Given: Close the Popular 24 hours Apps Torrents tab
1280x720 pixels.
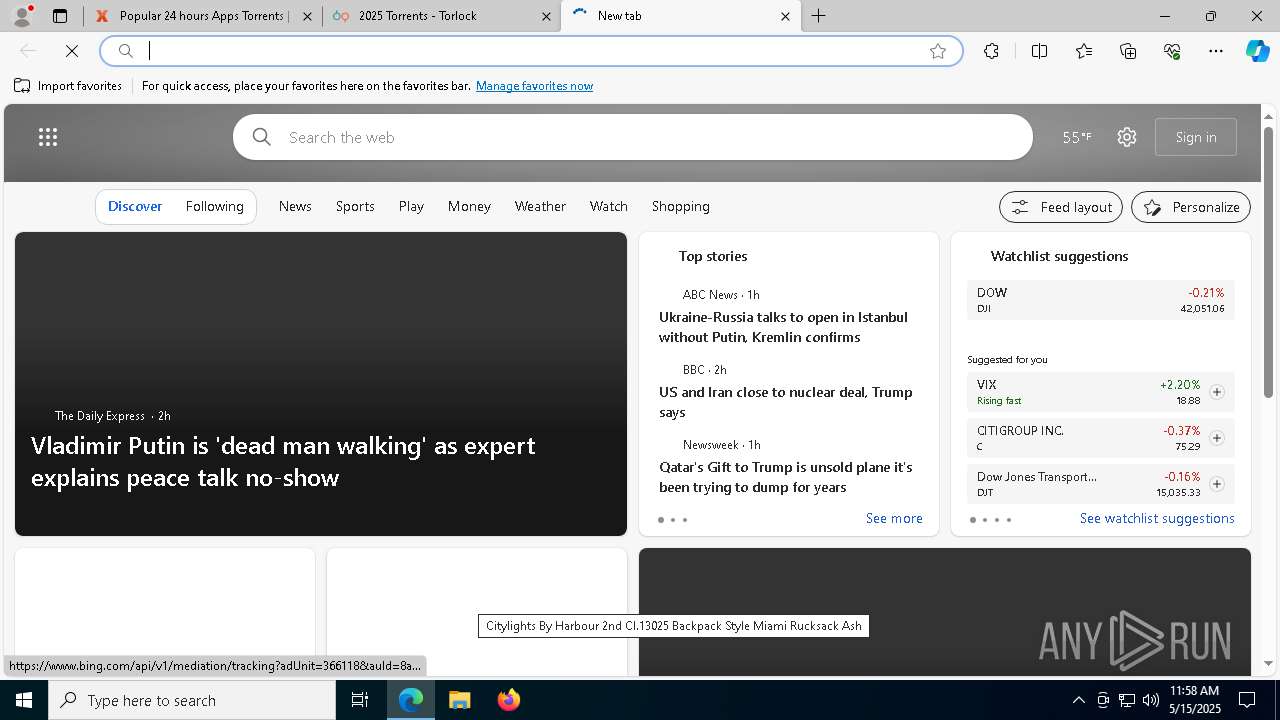Looking at the screenshot, I should click(307, 16).
